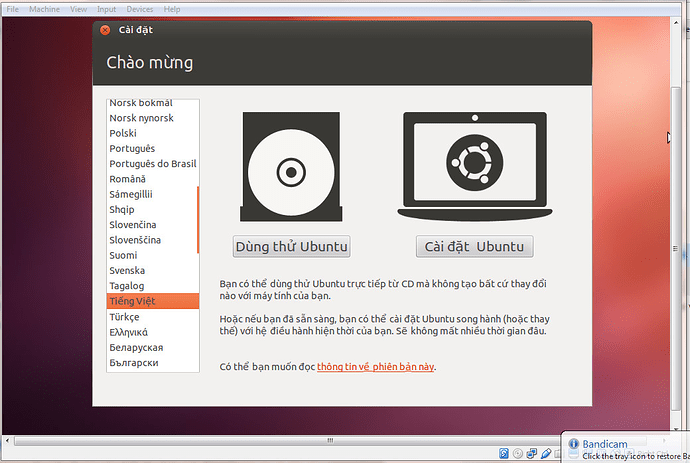Click the laptop with Ubuntu logo icon
This screenshot has height=463, width=690.
tap(474, 166)
